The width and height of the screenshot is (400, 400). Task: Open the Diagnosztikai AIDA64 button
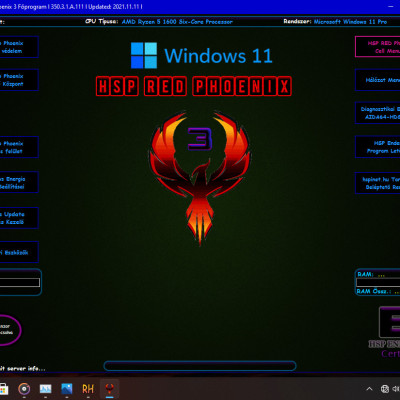378,113
